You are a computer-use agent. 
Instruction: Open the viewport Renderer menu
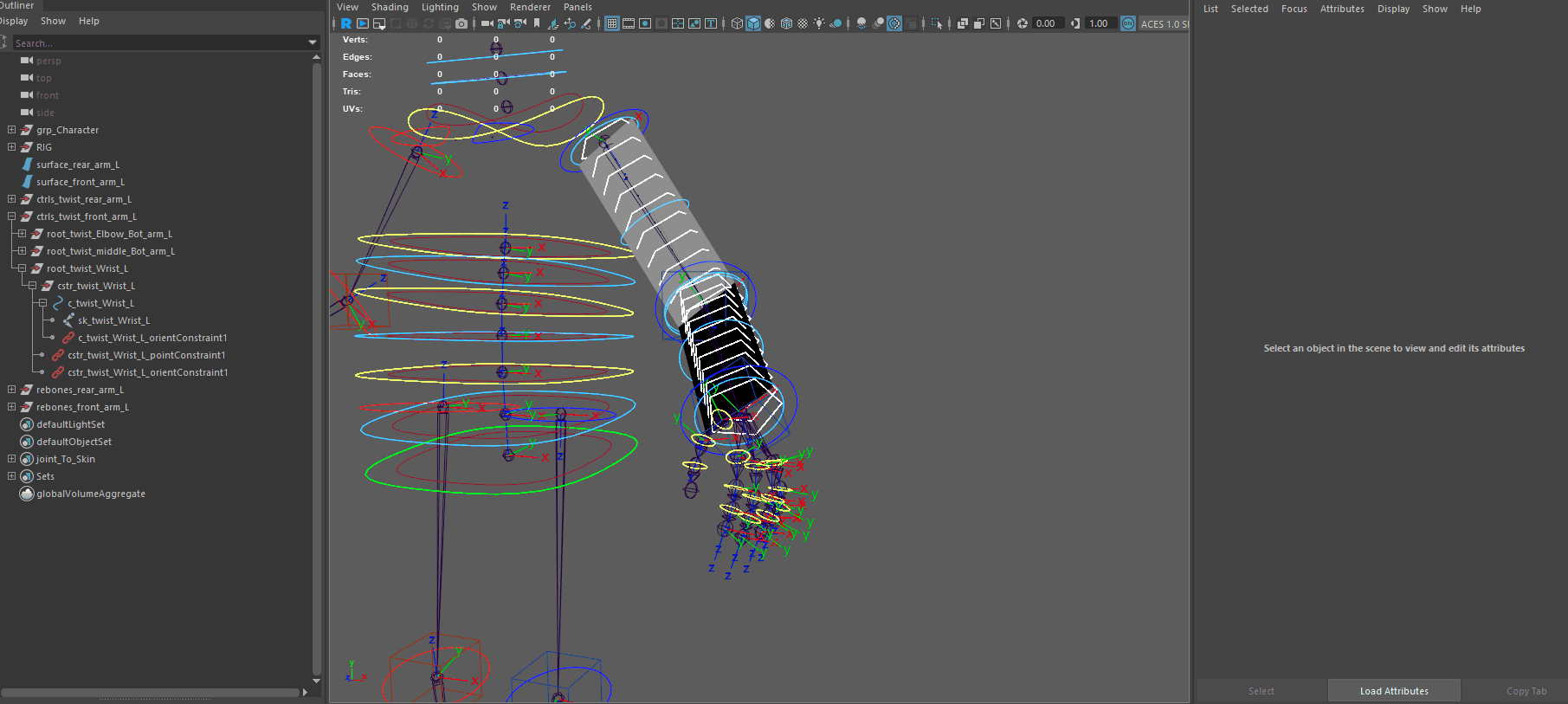coord(530,7)
